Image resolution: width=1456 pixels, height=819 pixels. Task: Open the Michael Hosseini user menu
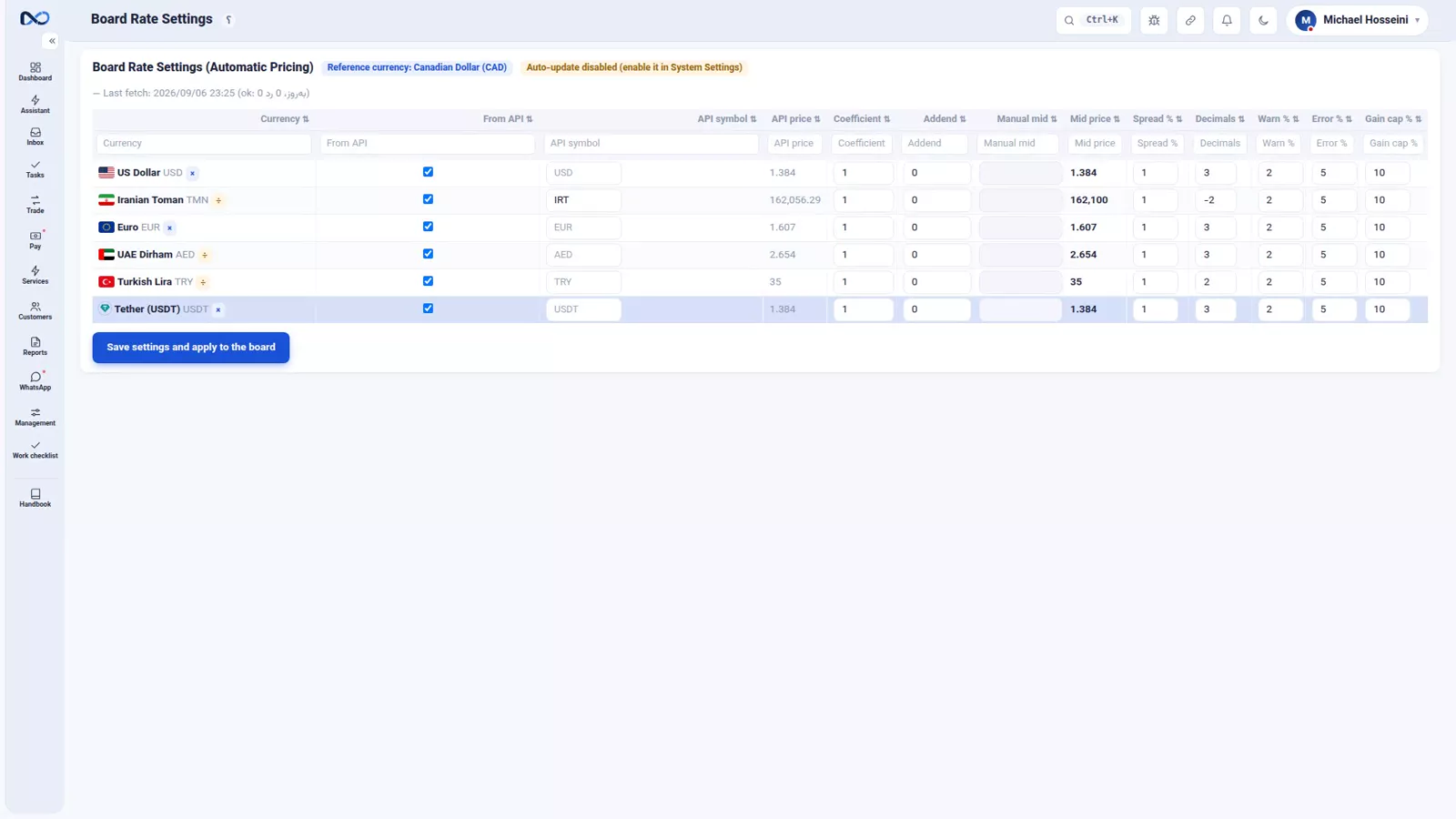coord(1357,20)
